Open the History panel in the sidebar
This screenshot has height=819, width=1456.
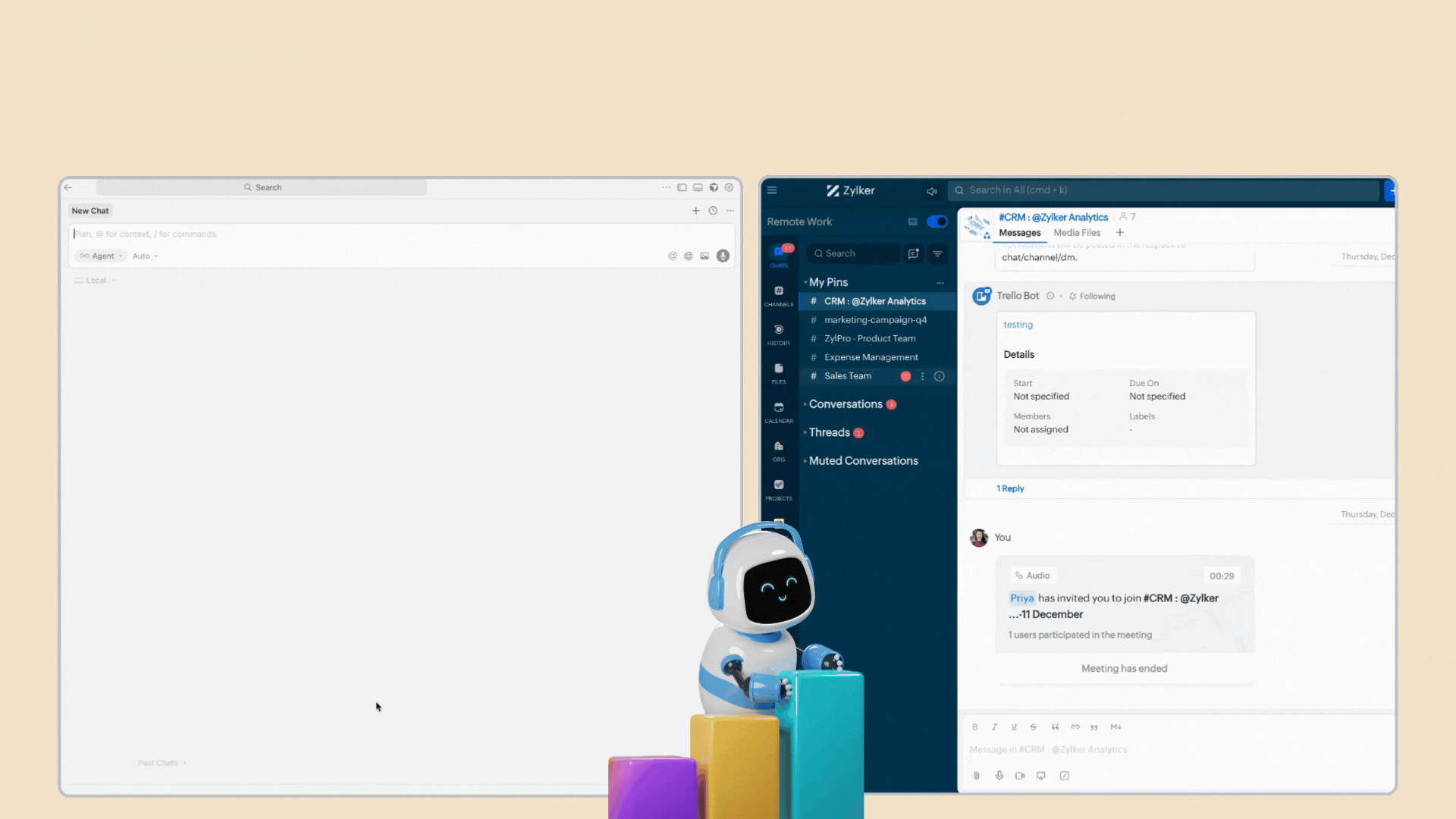tap(779, 334)
